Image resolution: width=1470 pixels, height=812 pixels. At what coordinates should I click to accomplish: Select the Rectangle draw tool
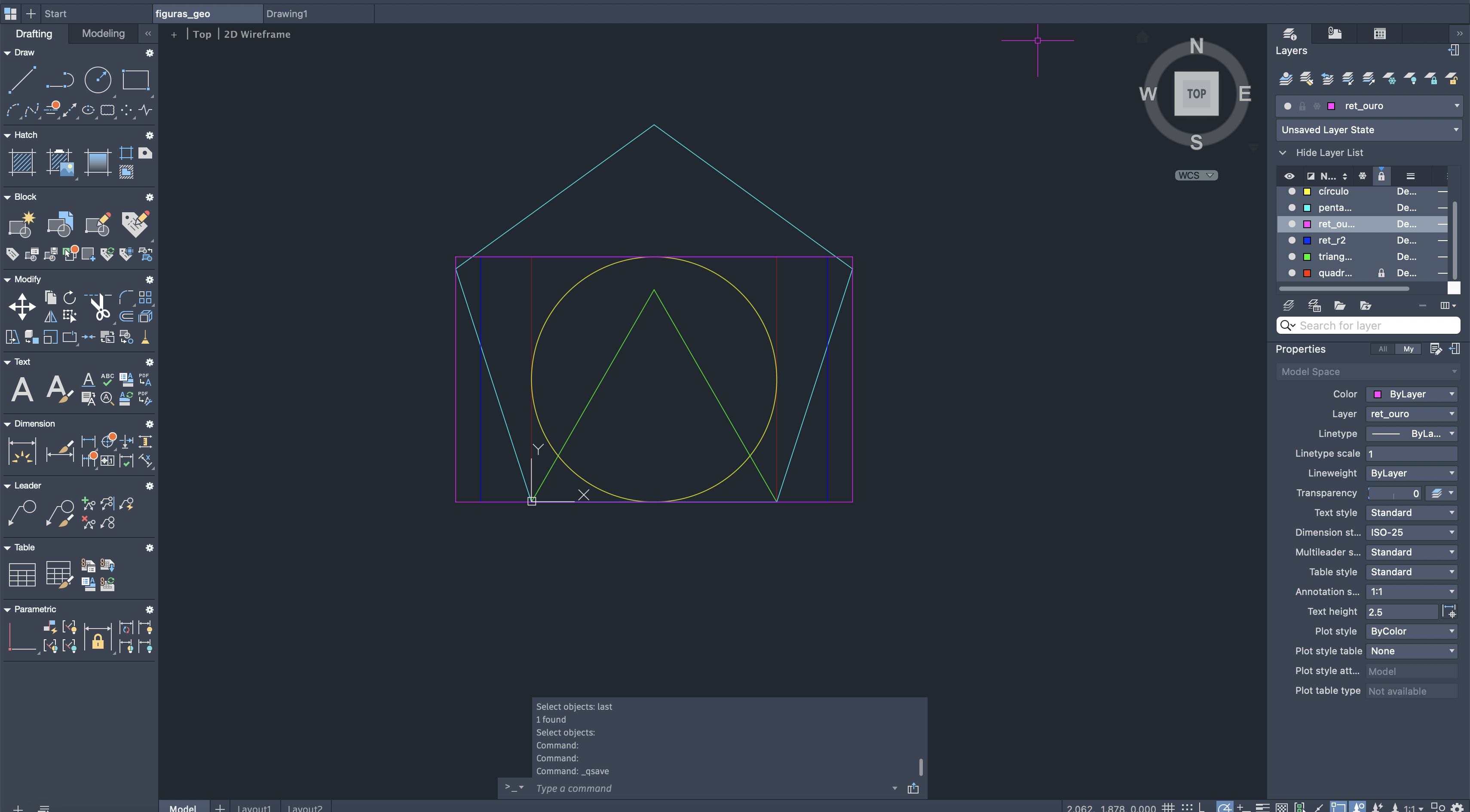[x=135, y=80]
